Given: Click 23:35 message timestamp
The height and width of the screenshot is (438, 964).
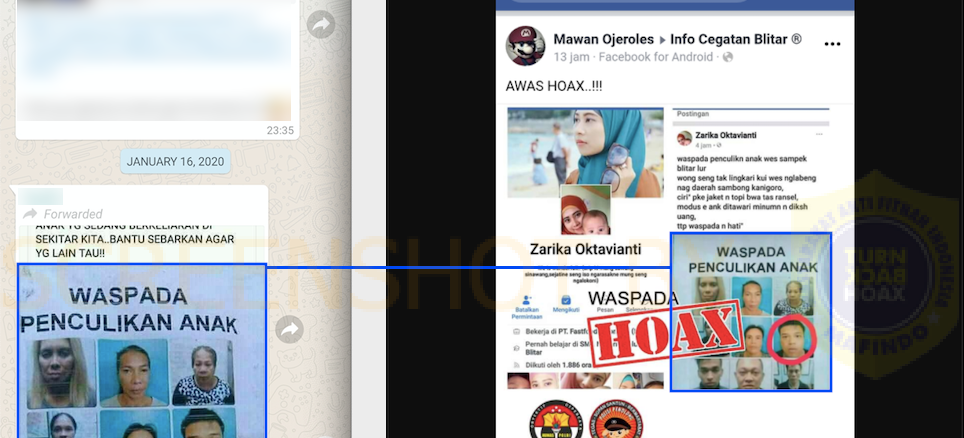Looking at the screenshot, I should click(280, 130).
